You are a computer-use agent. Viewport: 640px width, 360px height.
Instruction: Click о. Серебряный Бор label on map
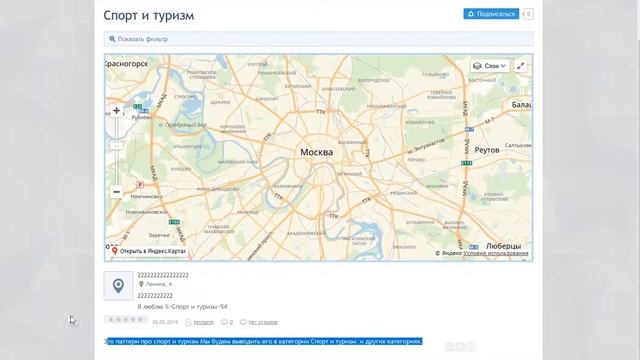point(182,125)
